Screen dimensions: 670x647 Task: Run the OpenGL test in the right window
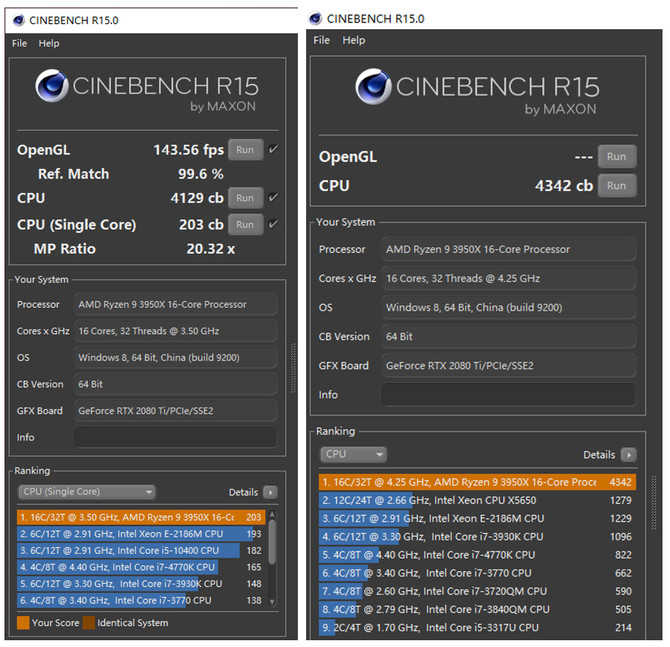click(x=616, y=156)
